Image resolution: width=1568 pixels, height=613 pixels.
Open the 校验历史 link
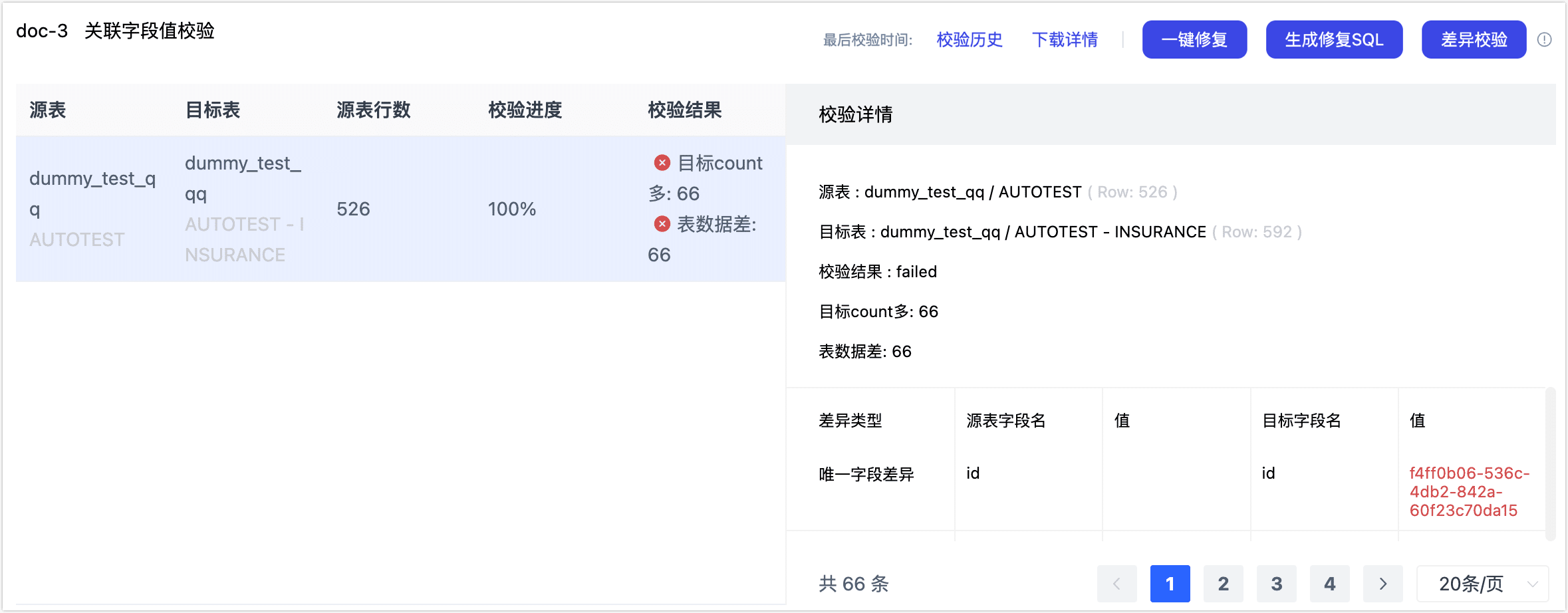(969, 39)
